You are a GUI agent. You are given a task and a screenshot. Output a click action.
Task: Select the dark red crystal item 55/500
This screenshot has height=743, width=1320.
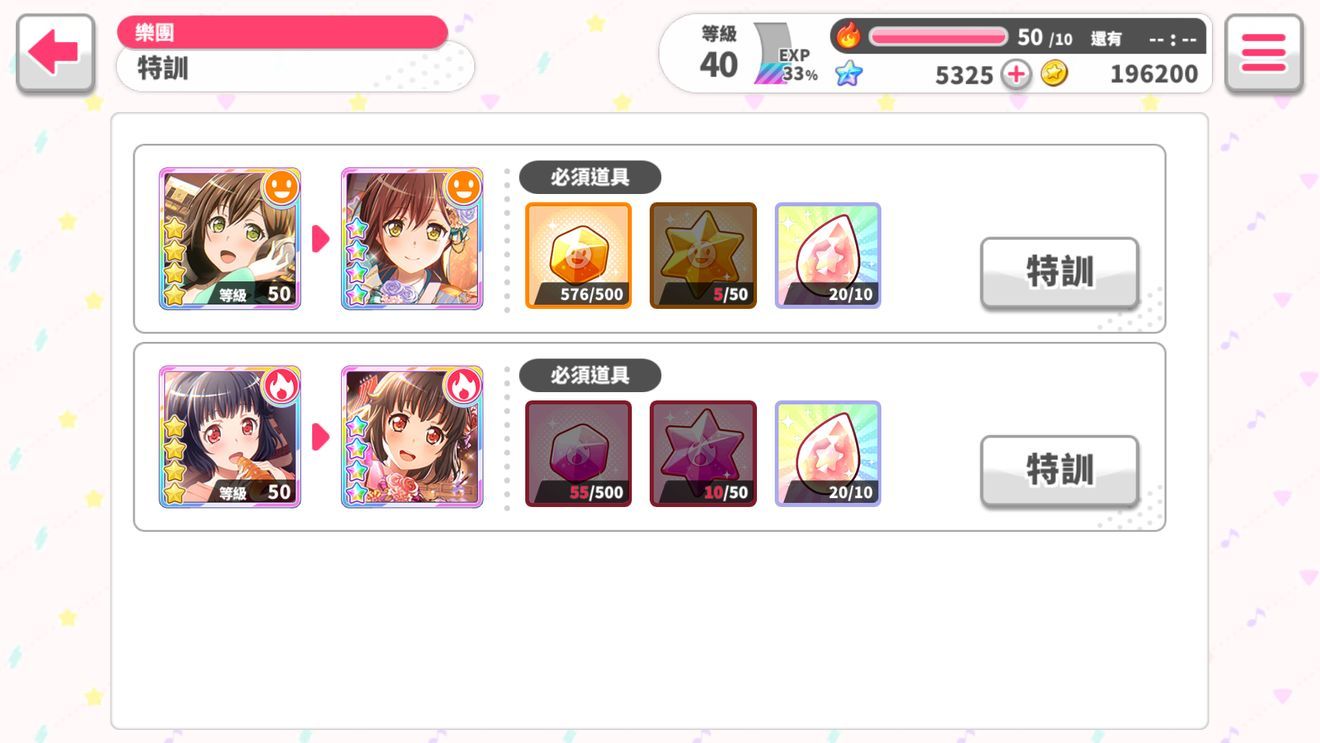pyautogui.click(x=578, y=453)
